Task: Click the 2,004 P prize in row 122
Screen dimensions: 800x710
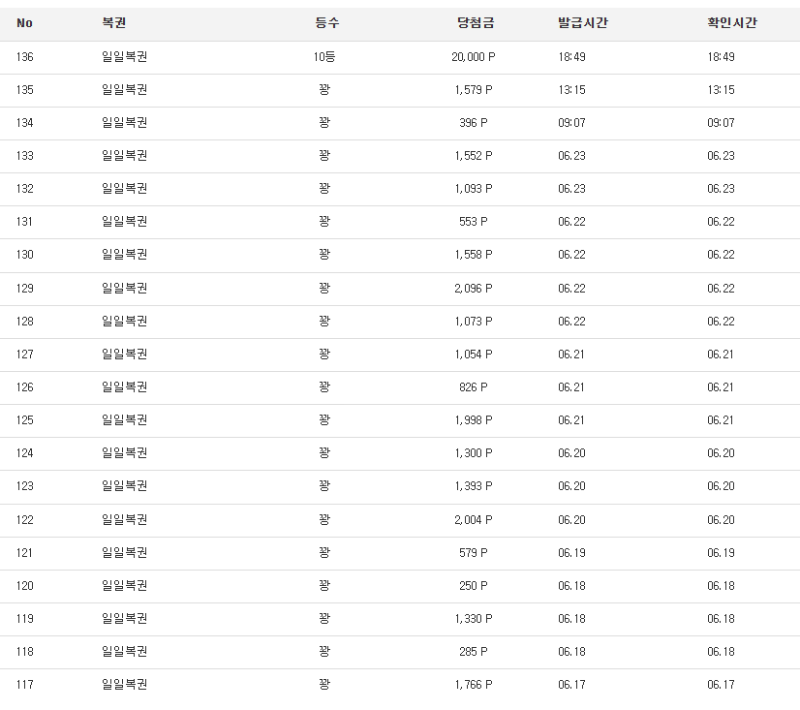Action: (473, 520)
